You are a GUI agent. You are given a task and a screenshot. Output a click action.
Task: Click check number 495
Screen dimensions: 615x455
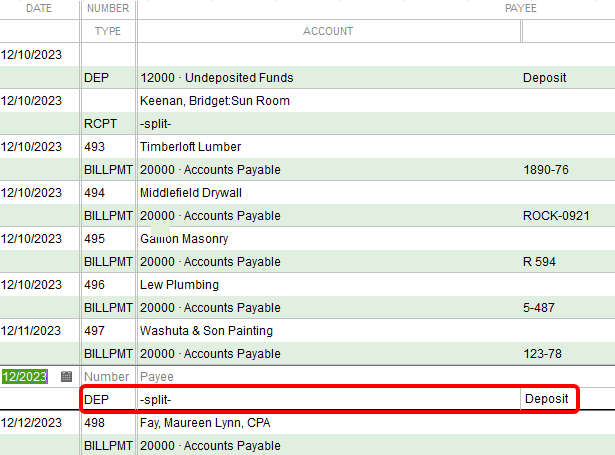95,239
